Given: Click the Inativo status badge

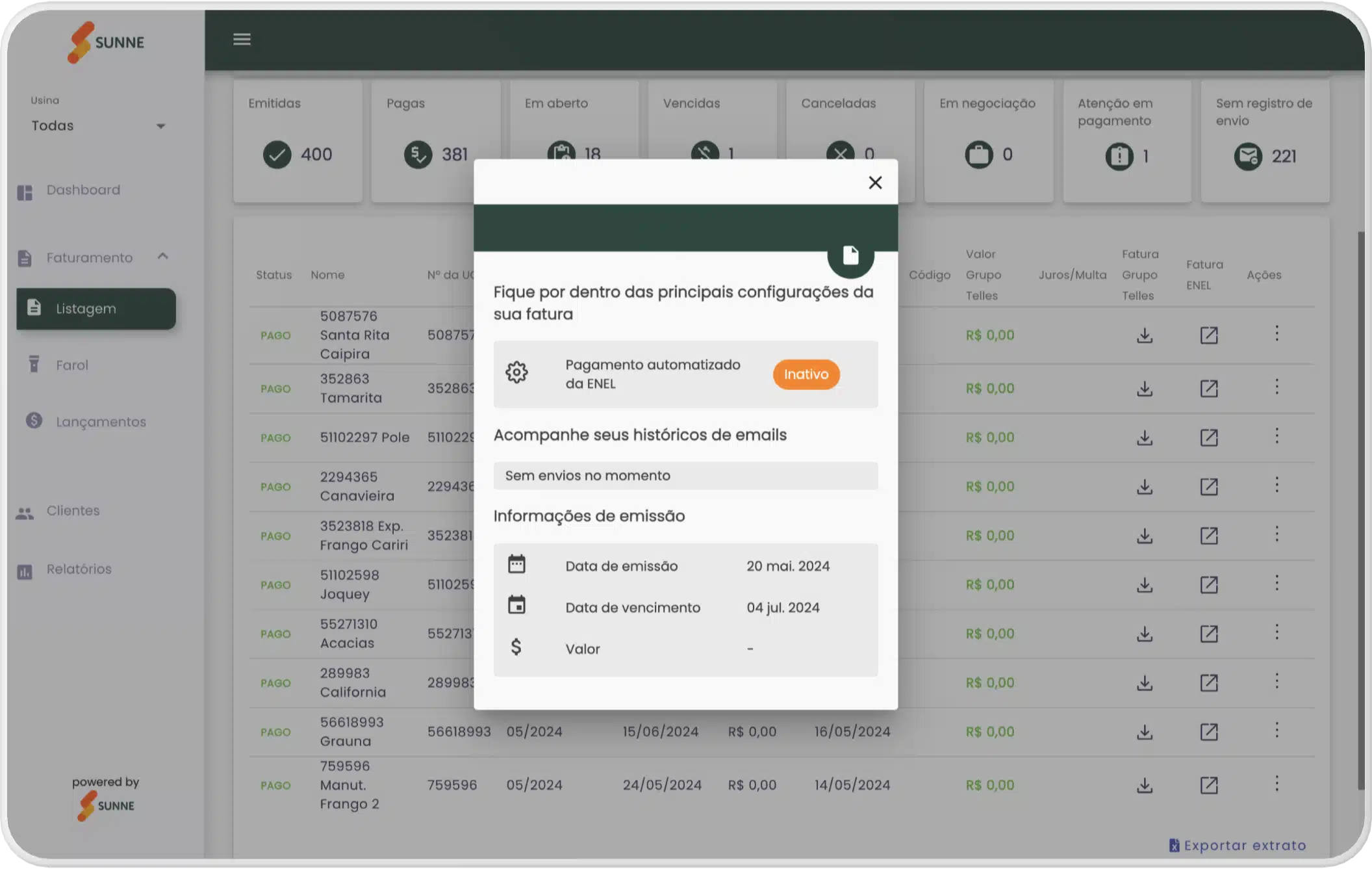Looking at the screenshot, I should click(x=806, y=374).
